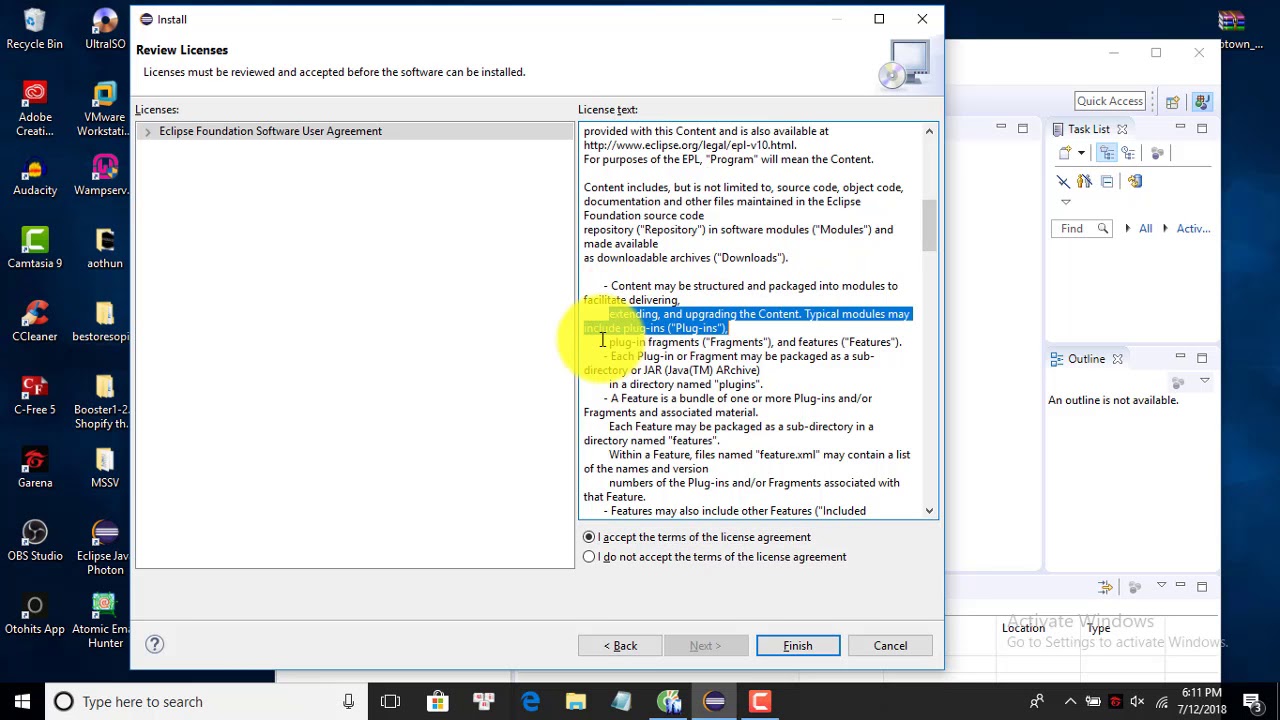Select I accept the terms radio button
This screenshot has height=720, width=1280.
pyautogui.click(x=589, y=537)
